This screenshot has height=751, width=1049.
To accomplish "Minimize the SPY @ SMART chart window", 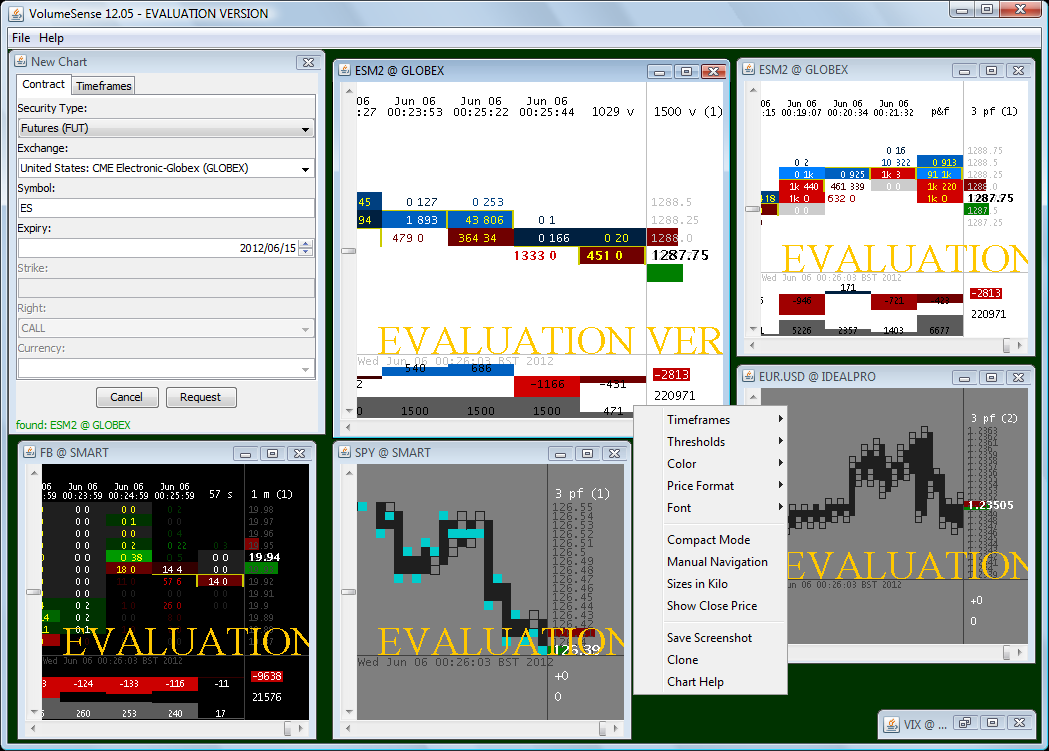I will (x=561, y=453).
